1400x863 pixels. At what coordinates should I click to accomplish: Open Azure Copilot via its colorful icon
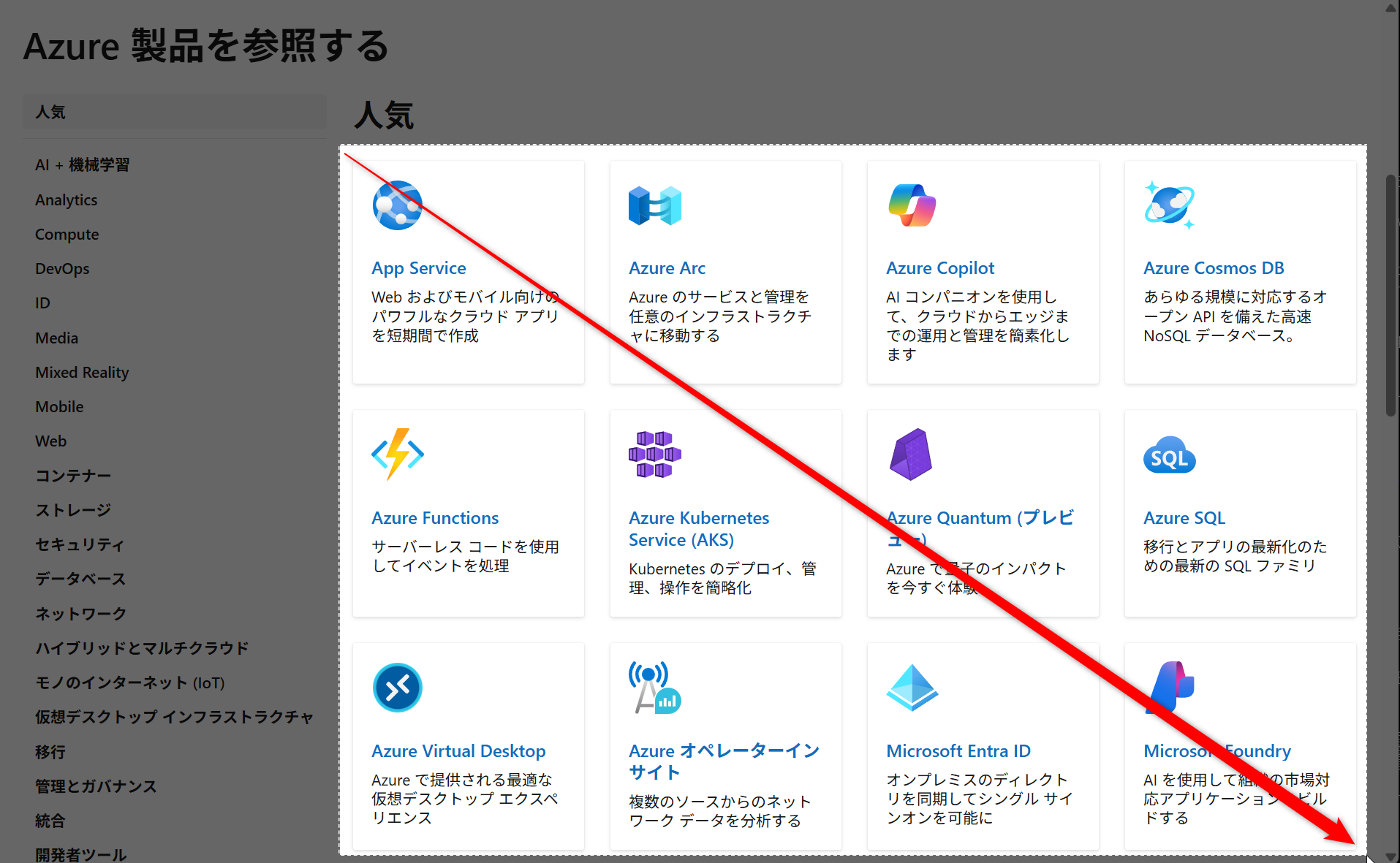pyautogui.click(x=912, y=205)
